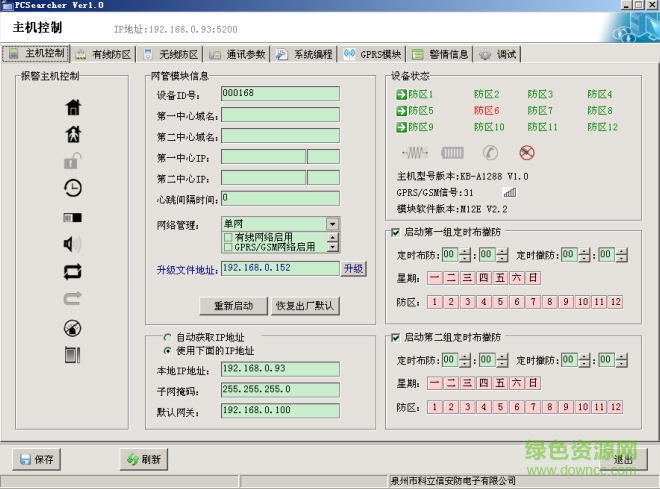This screenshot has width=660, height=489.
Task: Open the 网络管理 dropdown list
Action: (332, 224)
